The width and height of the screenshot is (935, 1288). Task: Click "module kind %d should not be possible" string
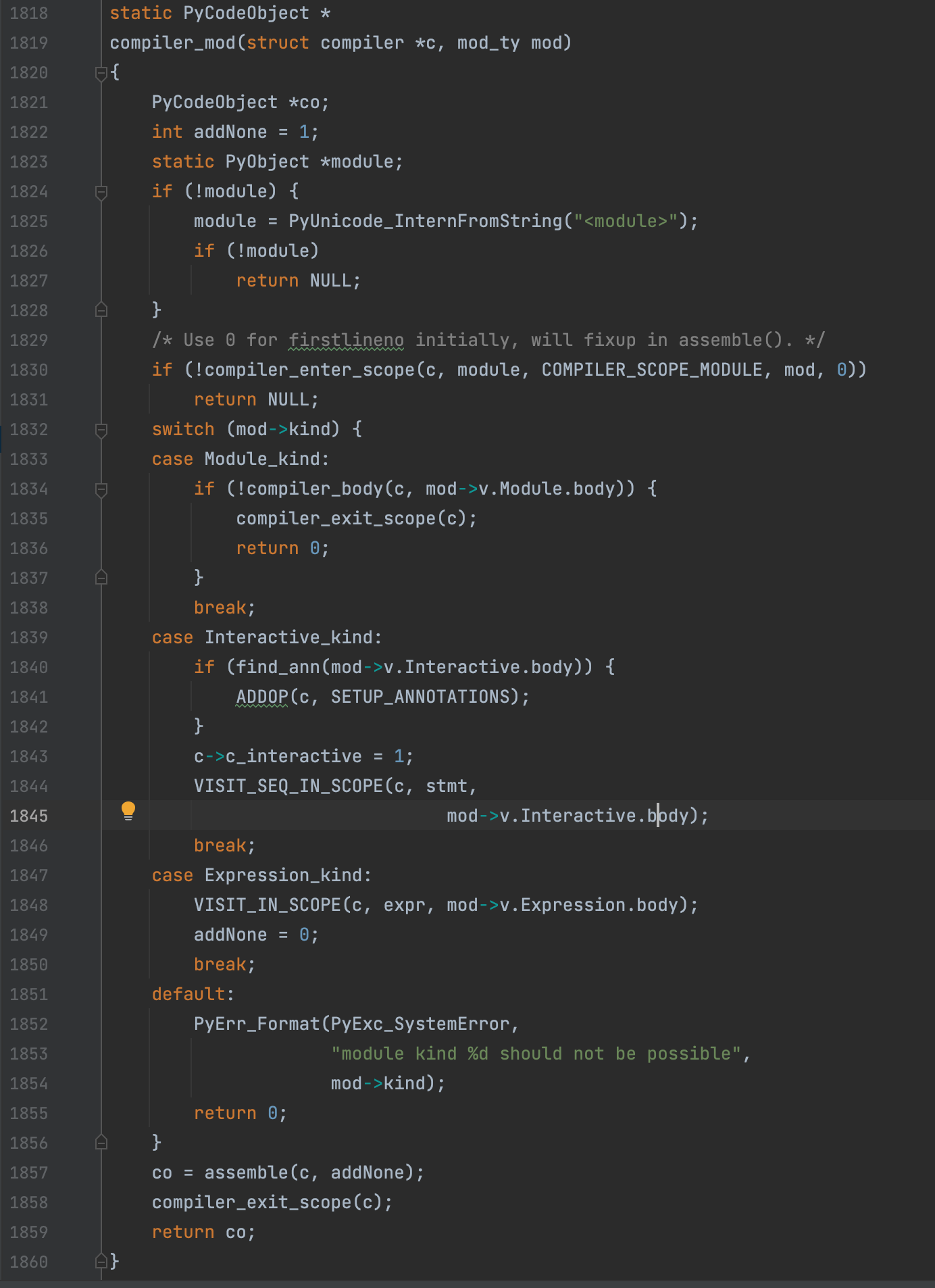click(x=536, y=1054)
